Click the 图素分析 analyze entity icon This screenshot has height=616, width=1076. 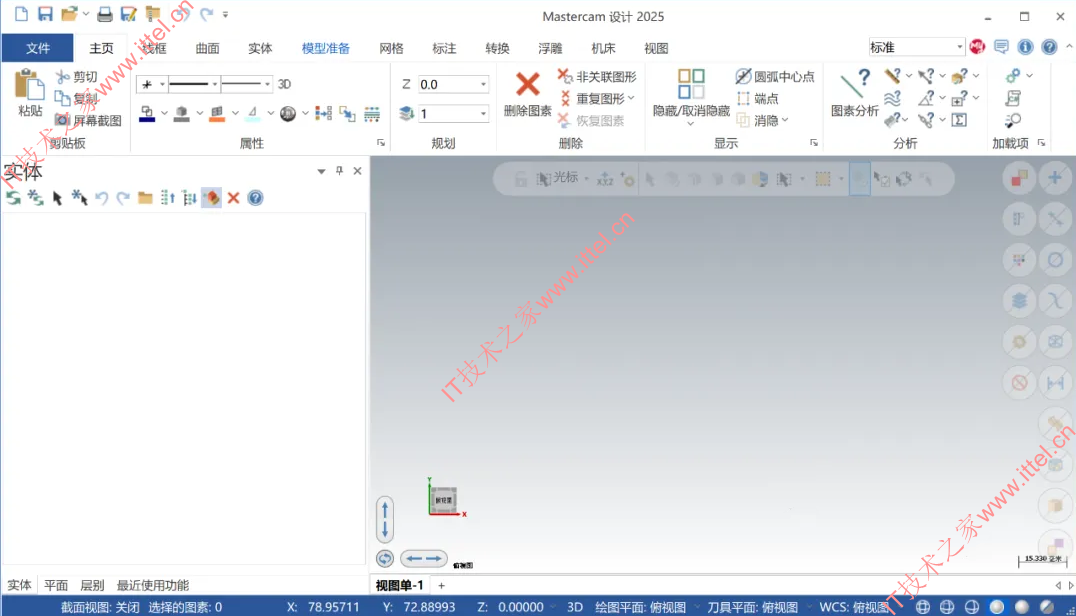click(855, 84)
